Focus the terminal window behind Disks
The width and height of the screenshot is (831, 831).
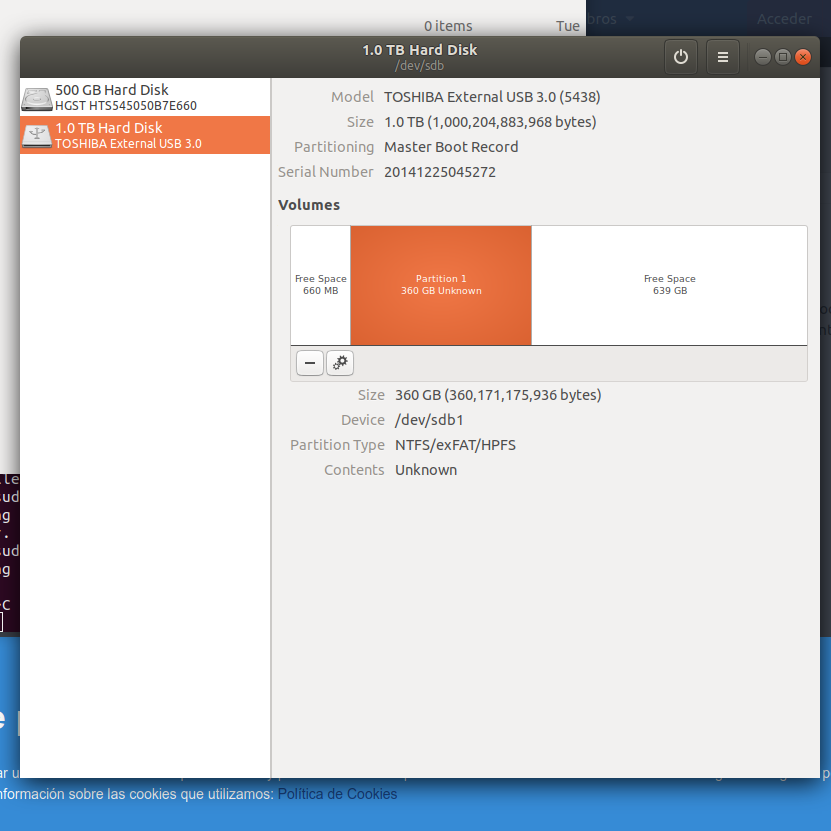[x=8, y=550]
